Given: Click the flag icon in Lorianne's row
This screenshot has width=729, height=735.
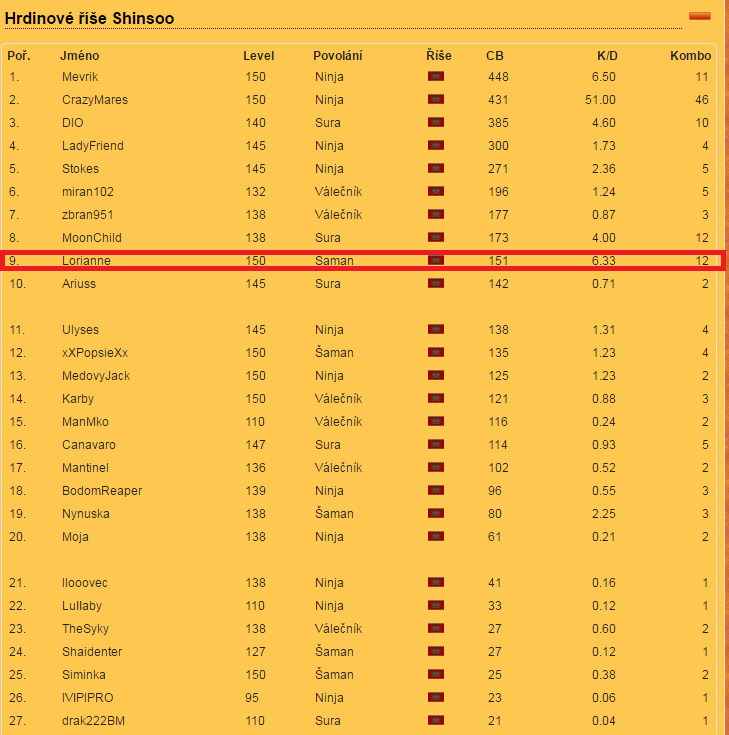Looking at the screenshot, I should 436,261.
